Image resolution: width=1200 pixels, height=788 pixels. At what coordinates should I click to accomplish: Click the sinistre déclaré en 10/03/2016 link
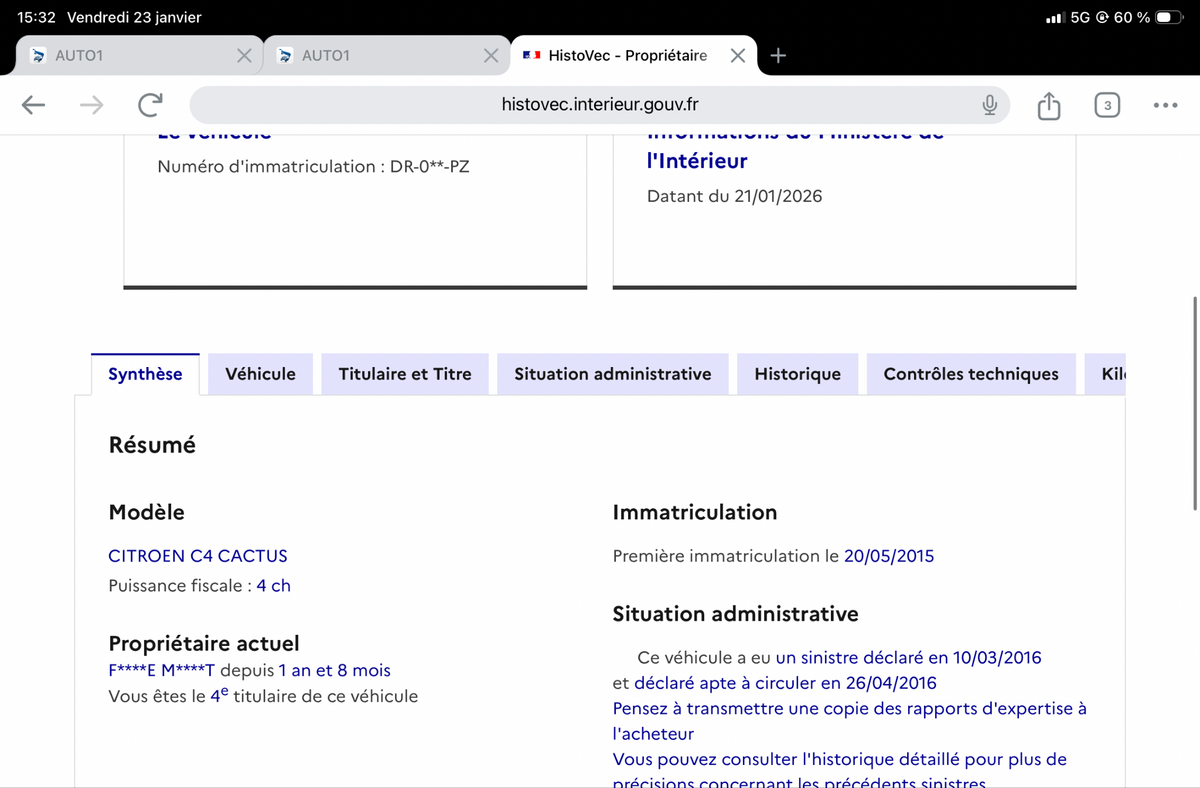tap(906, 657)
